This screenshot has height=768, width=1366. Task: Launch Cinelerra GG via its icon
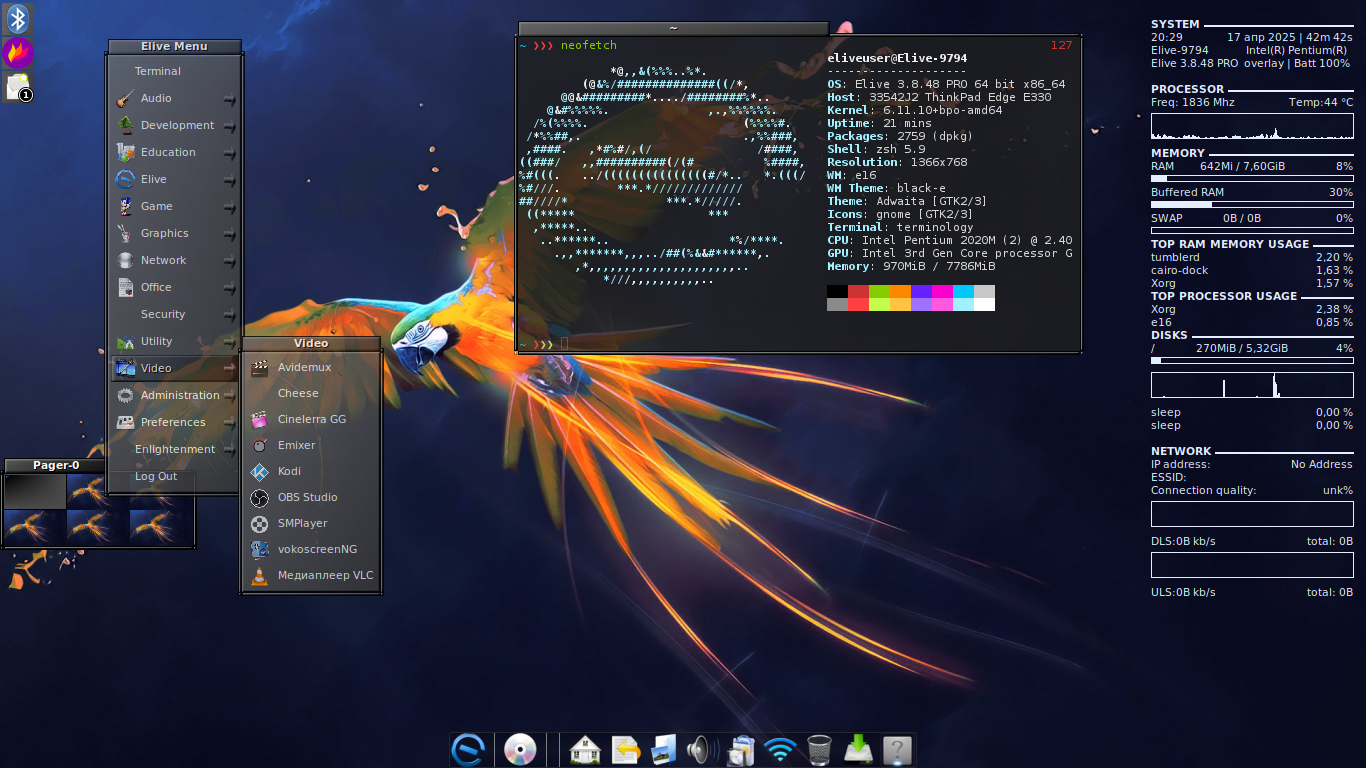click(x=259, y=419)
